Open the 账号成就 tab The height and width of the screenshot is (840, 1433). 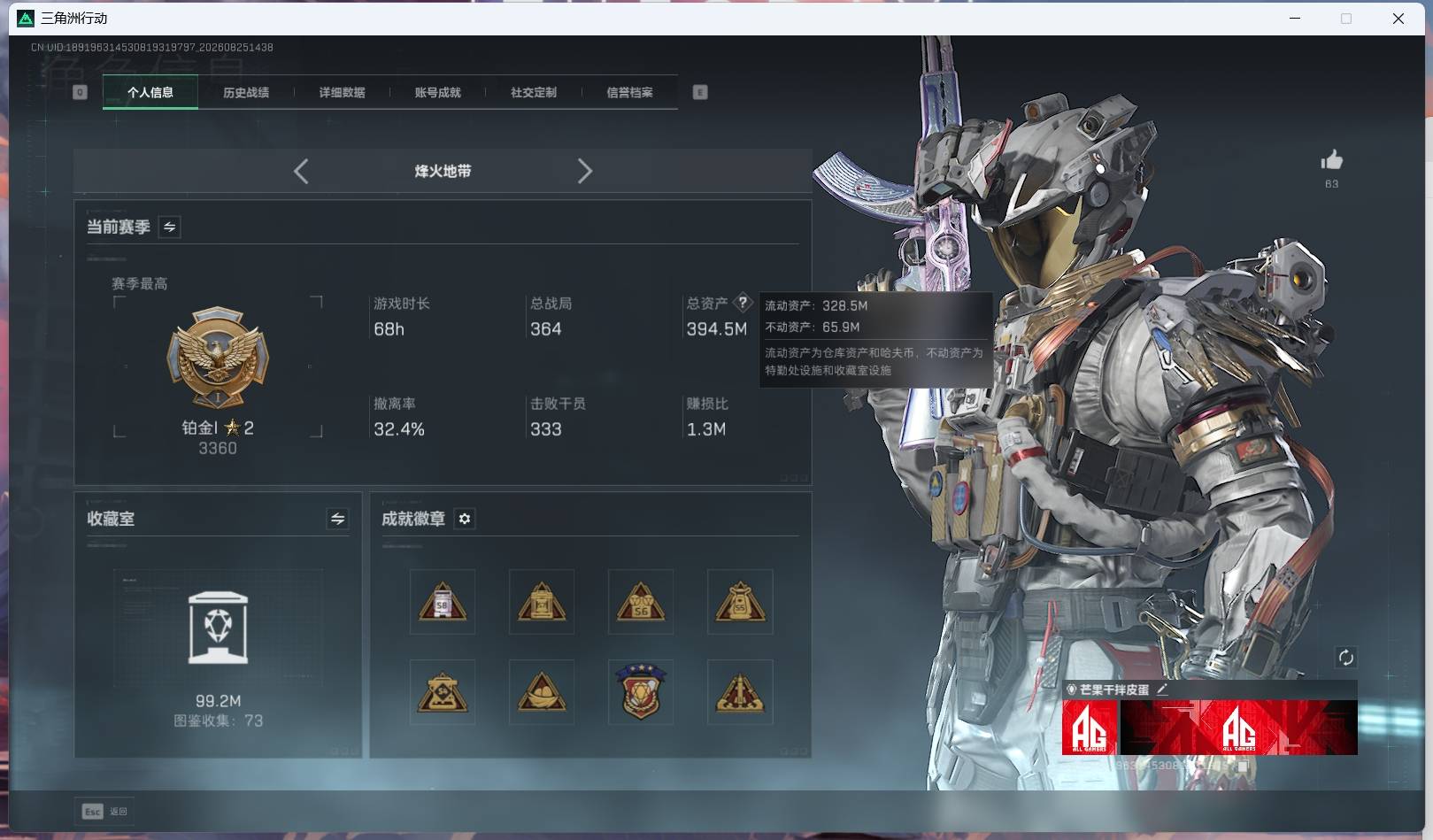[437, 92]
